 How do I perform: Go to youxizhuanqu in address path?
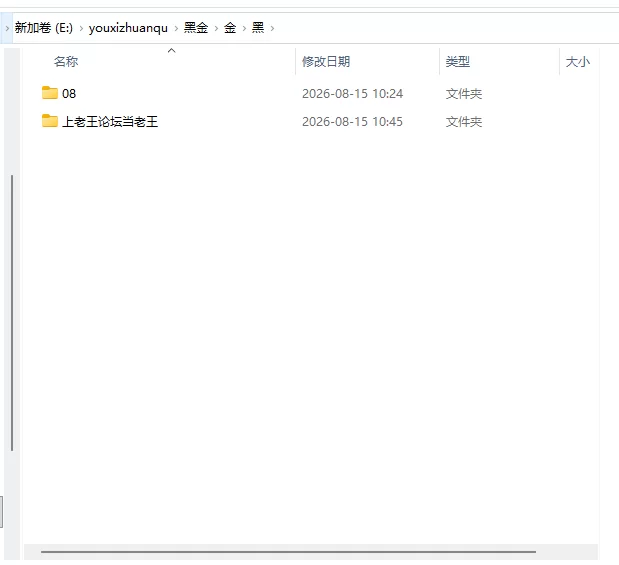point(128,28)
